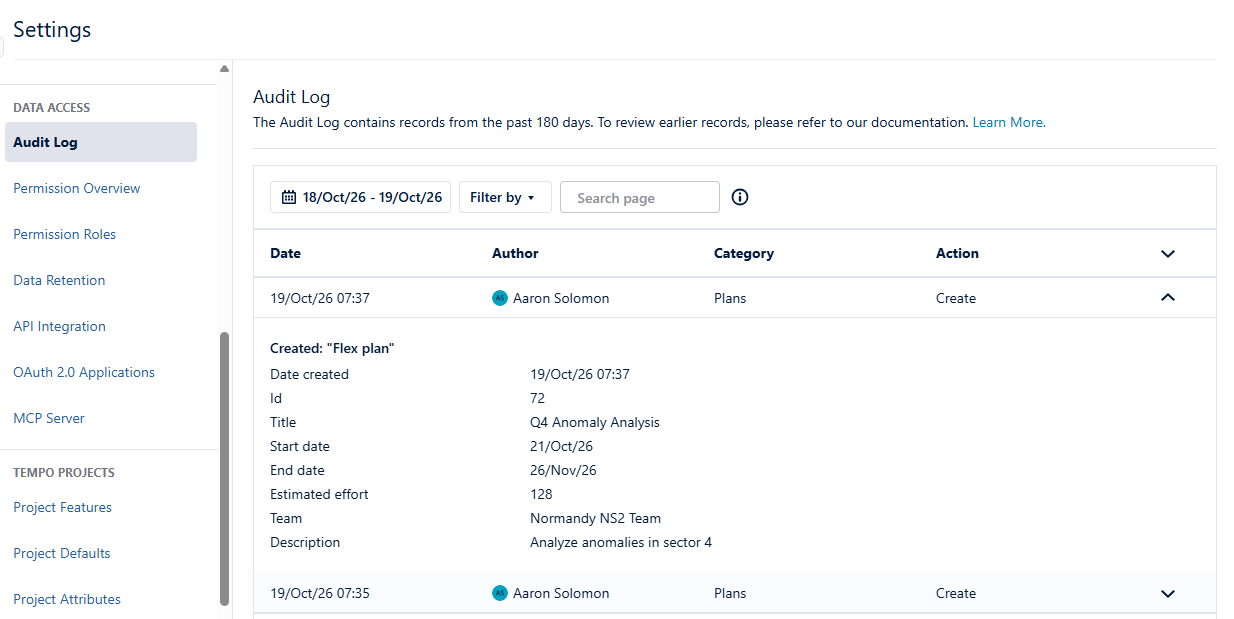Viewport: 1234px width, 619px height.
Task: Click the end date value 26/Nov/26
Action: pyautogui.click(x=562, y=470)
